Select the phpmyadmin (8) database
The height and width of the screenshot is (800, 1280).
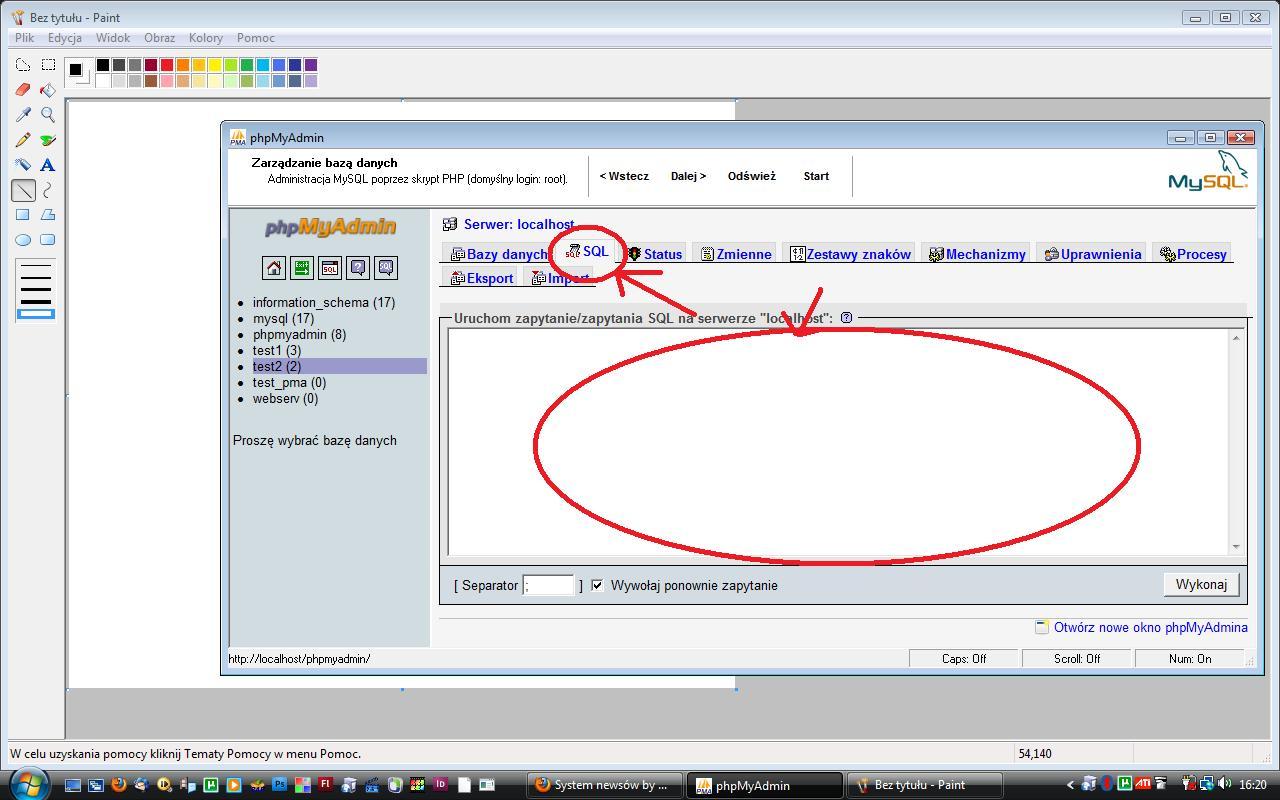point(299,334)
